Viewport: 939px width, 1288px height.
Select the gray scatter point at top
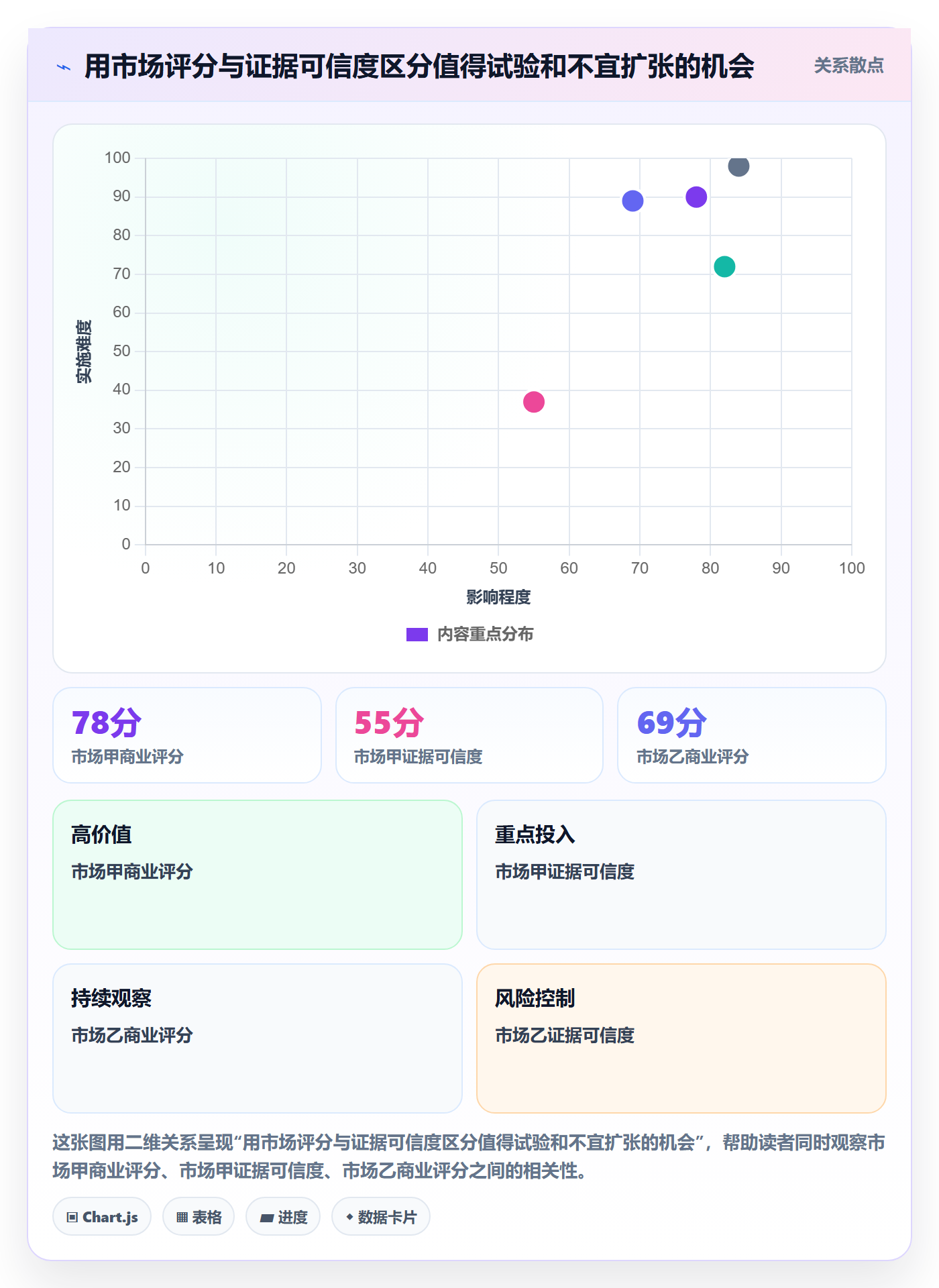pos(738,166)
